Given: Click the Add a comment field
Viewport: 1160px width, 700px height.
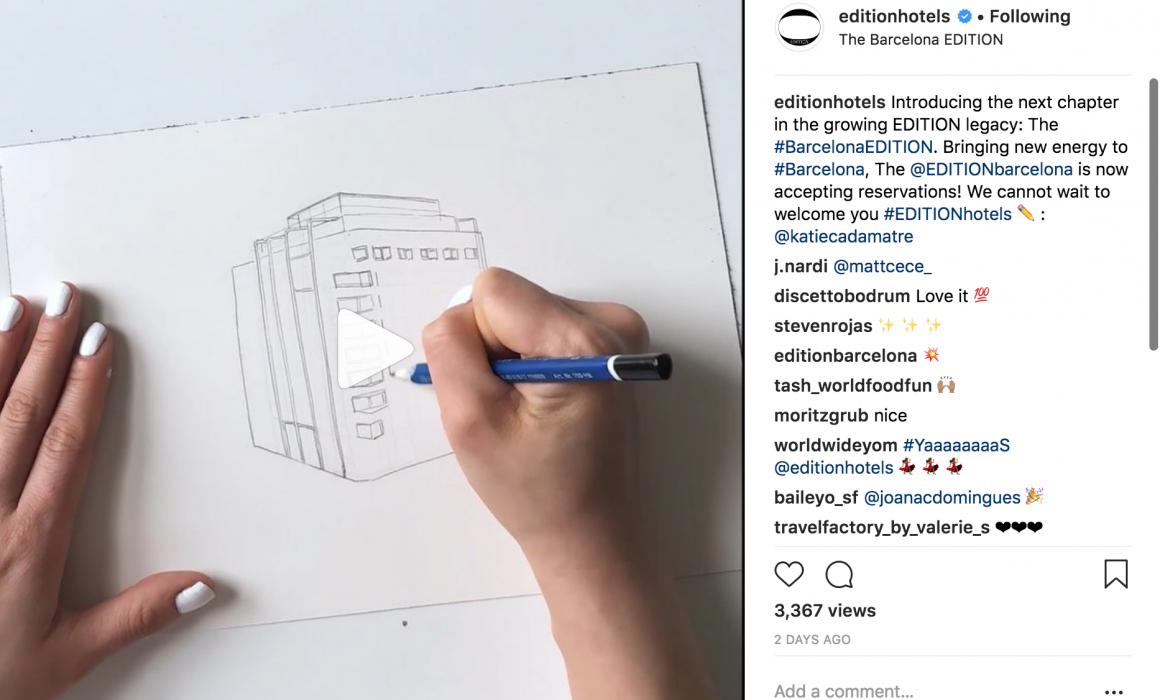Looking at the screenshot, I should [932, 691].
